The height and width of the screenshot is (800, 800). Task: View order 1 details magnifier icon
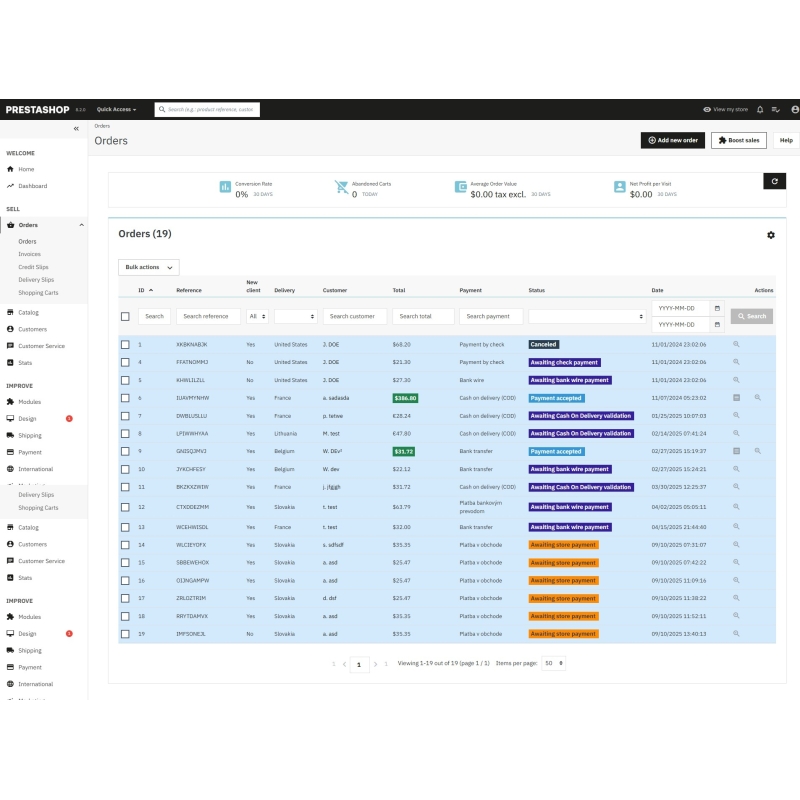click(x=736, y=344)
